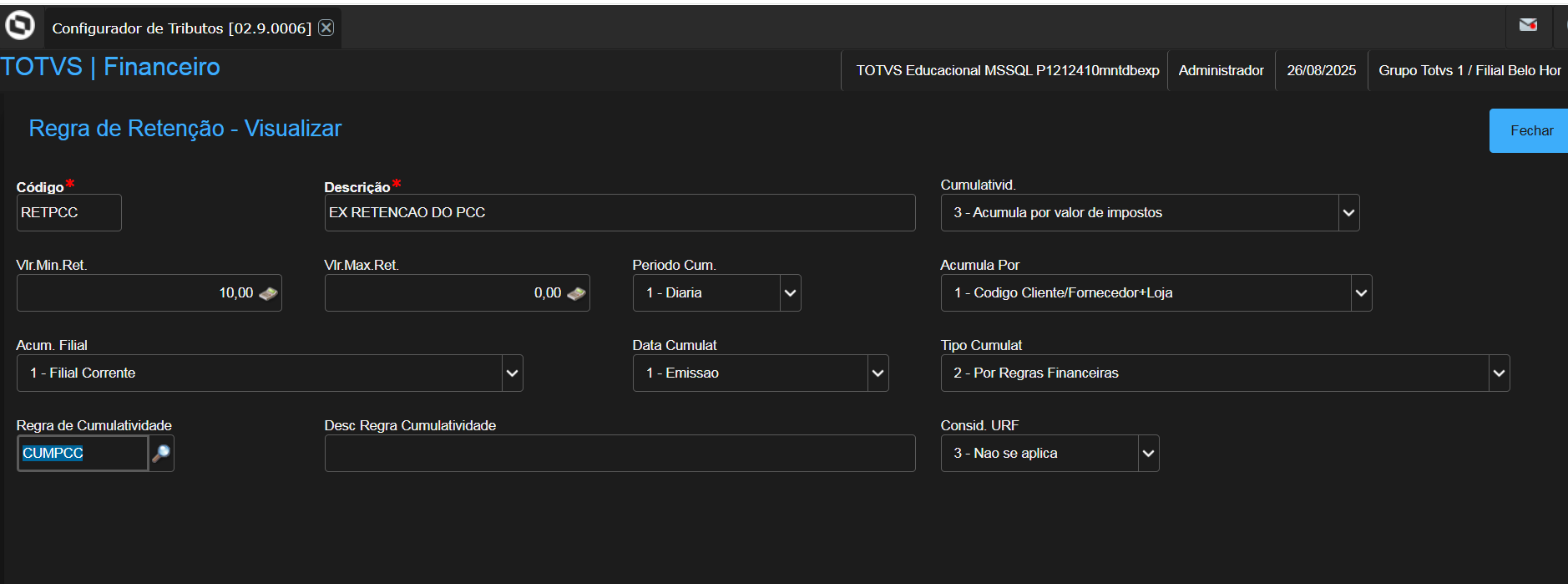The image size is (1568, 584).
Task: Expand the Cumulativid. dropdown
Action: [1348, 213]
